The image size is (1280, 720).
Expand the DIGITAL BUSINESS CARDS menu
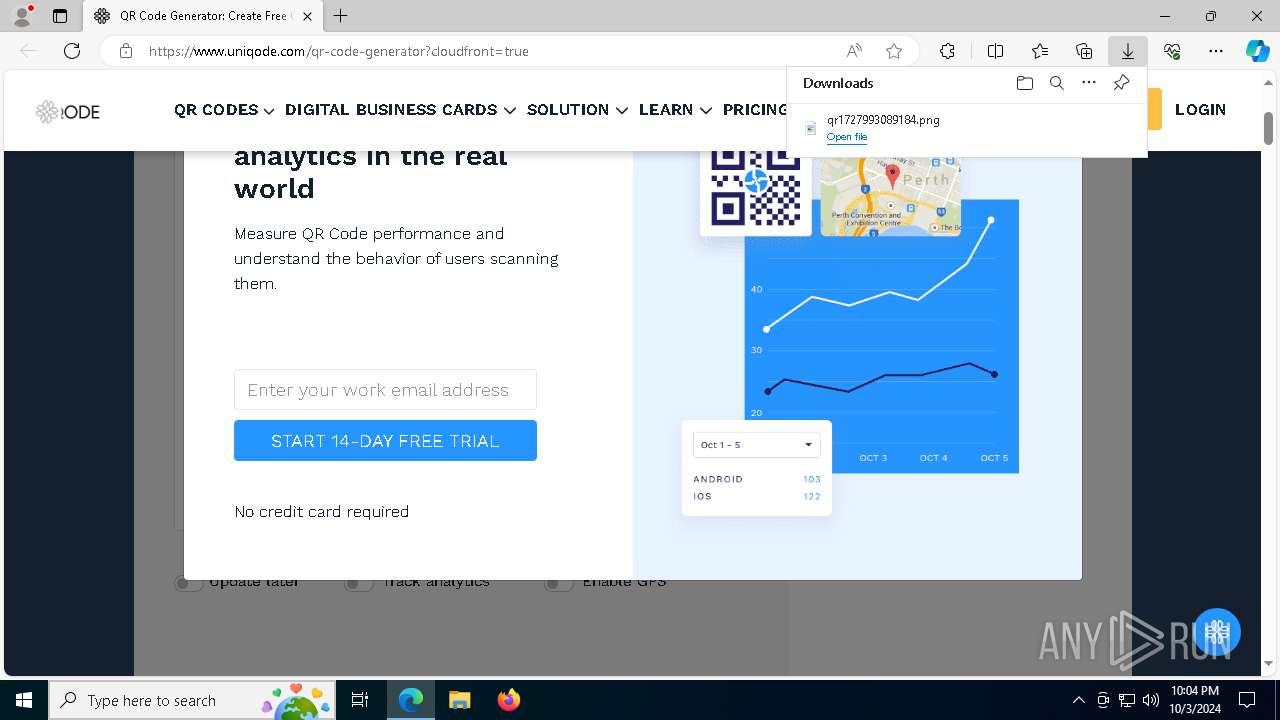(x=400, y=110)
